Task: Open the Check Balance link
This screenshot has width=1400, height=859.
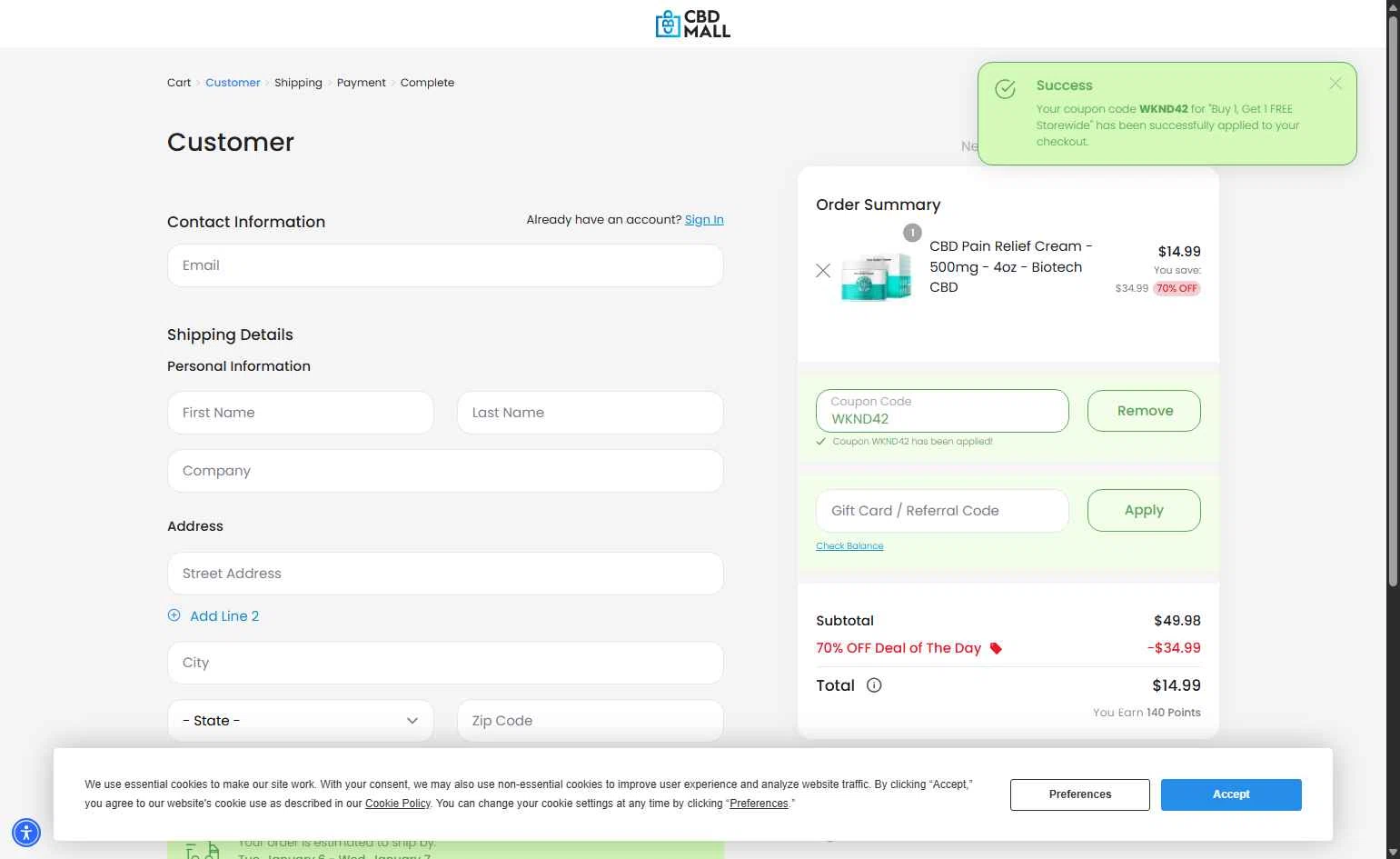Action: tap(849, 546)
